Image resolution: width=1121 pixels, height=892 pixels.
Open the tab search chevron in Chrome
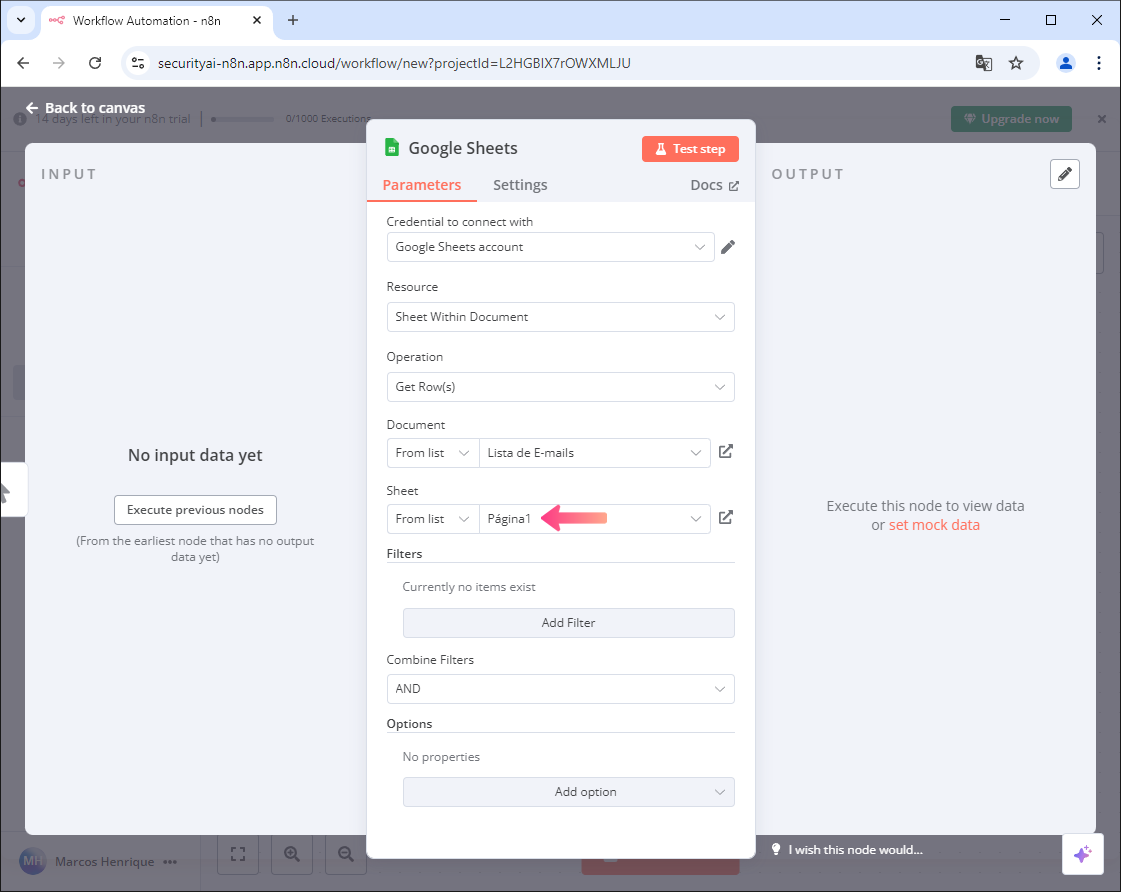pyautogui.click(x=21, y=20)
